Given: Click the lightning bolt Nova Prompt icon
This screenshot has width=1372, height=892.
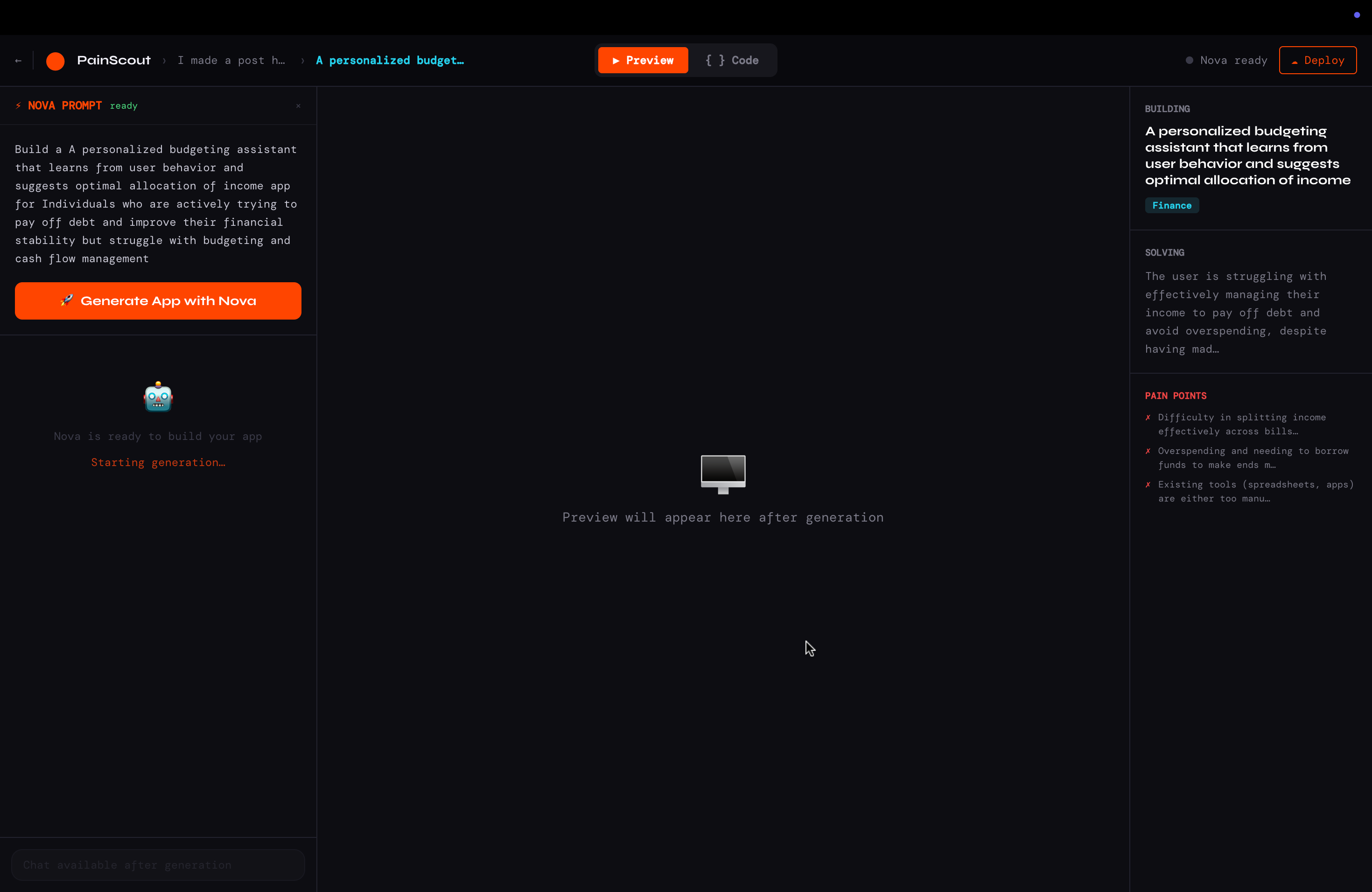Looking at the screenshot, I should coord(19,105).
